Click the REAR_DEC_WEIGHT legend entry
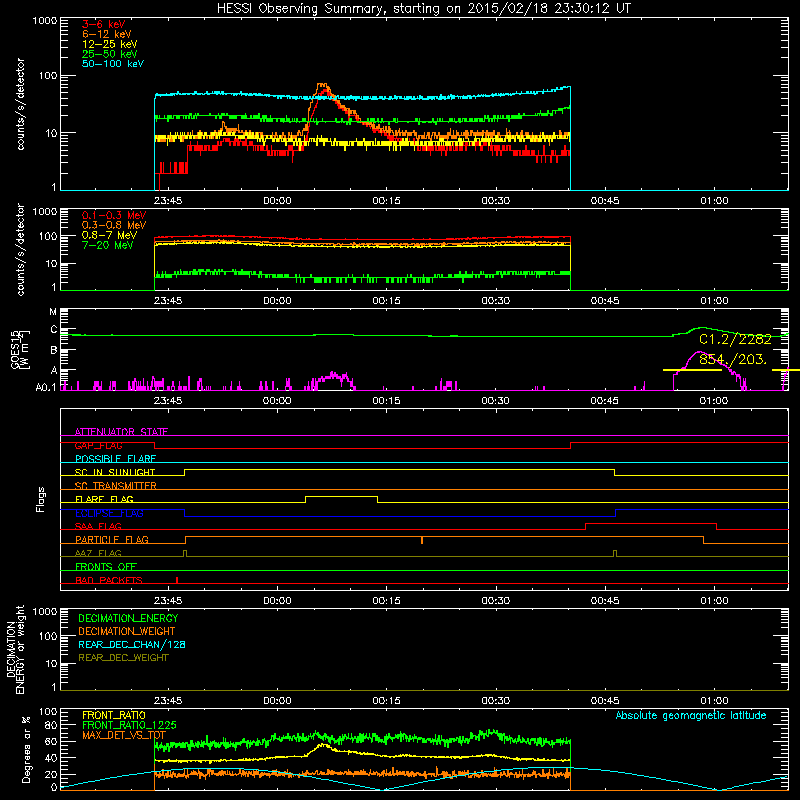Viewport: 800px width, 800px height. point(123,658)
